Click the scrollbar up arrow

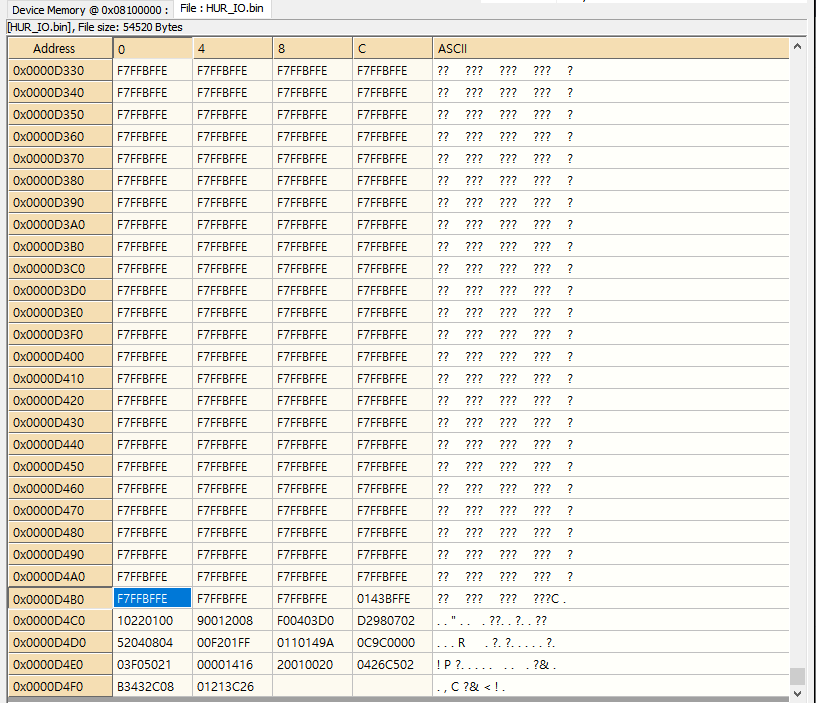click(x=797, y=46)
